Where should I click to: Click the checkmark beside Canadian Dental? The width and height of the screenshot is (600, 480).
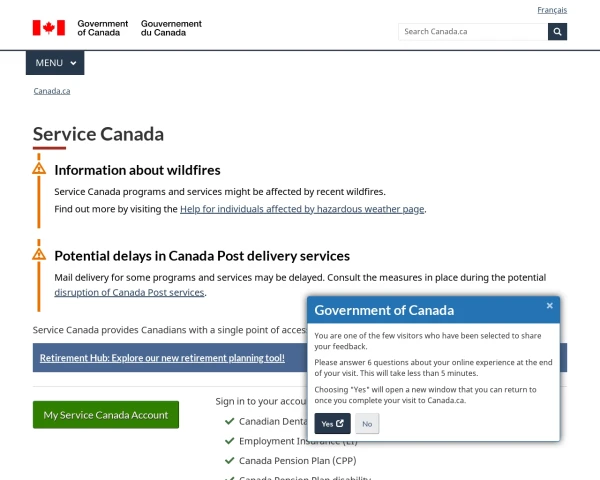230,421
